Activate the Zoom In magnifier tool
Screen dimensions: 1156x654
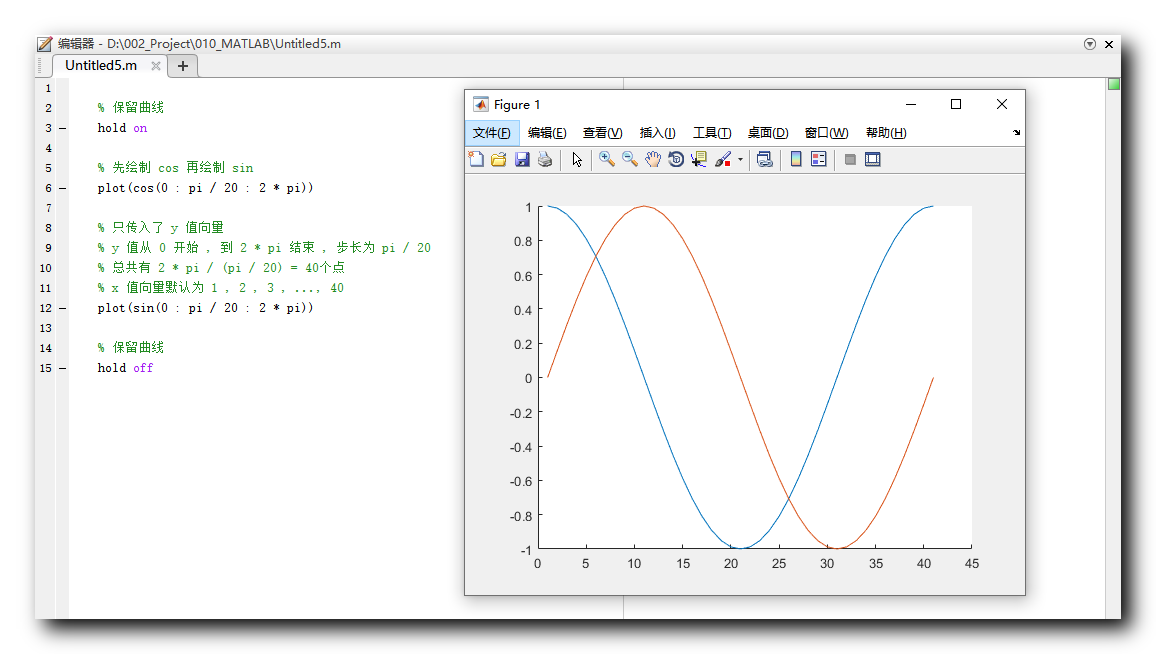point(607,159)
